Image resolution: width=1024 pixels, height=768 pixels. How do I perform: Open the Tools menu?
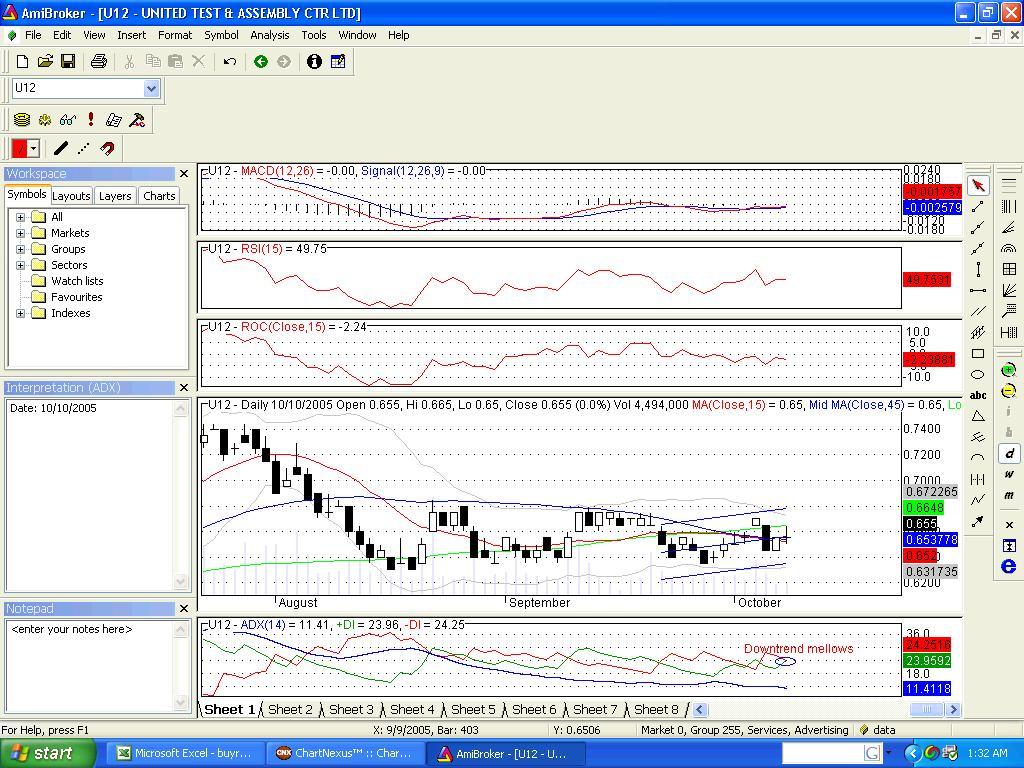313,35
